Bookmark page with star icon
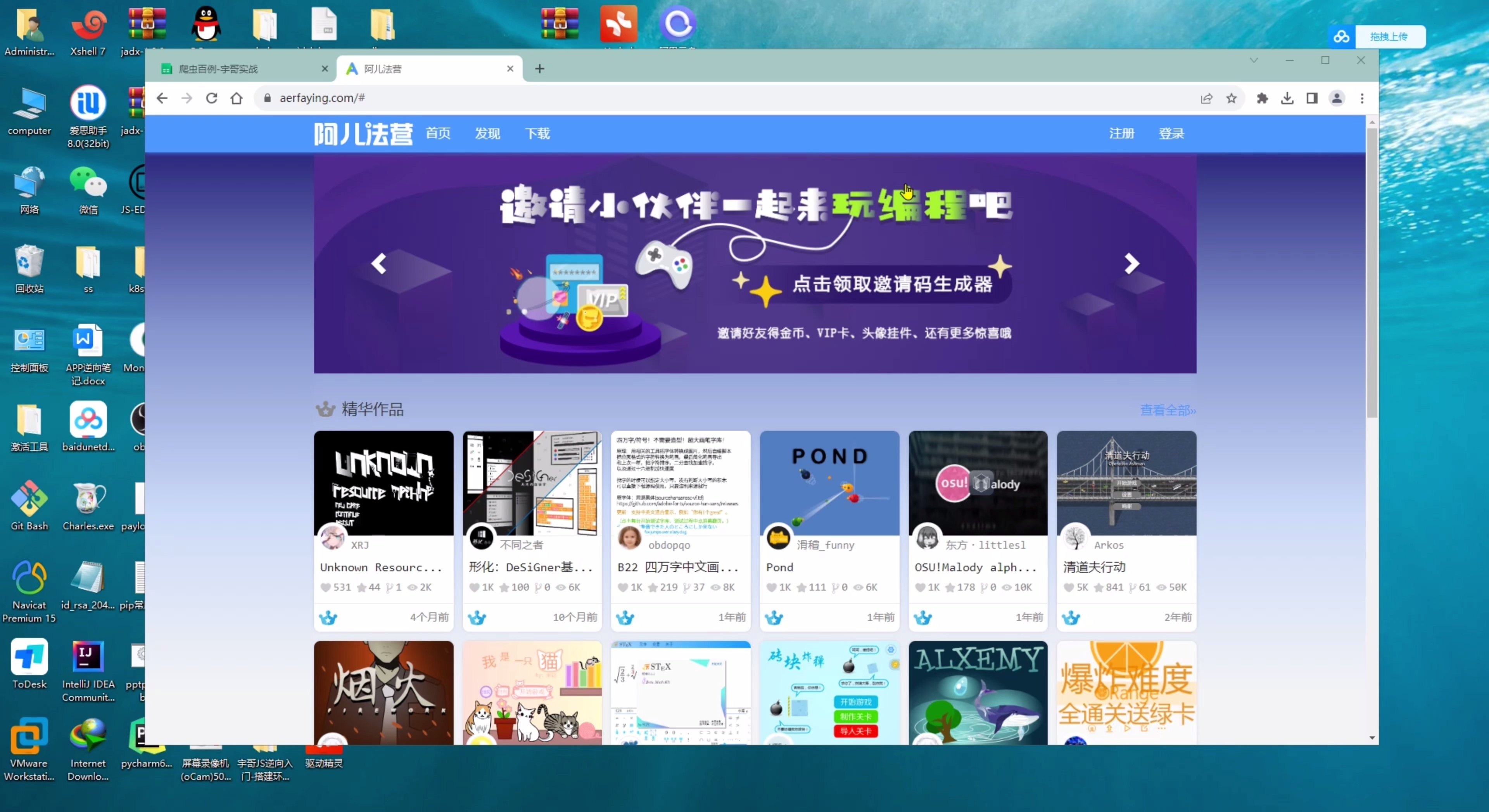Screen dimensions: 1489x812 coord(1231,98)
